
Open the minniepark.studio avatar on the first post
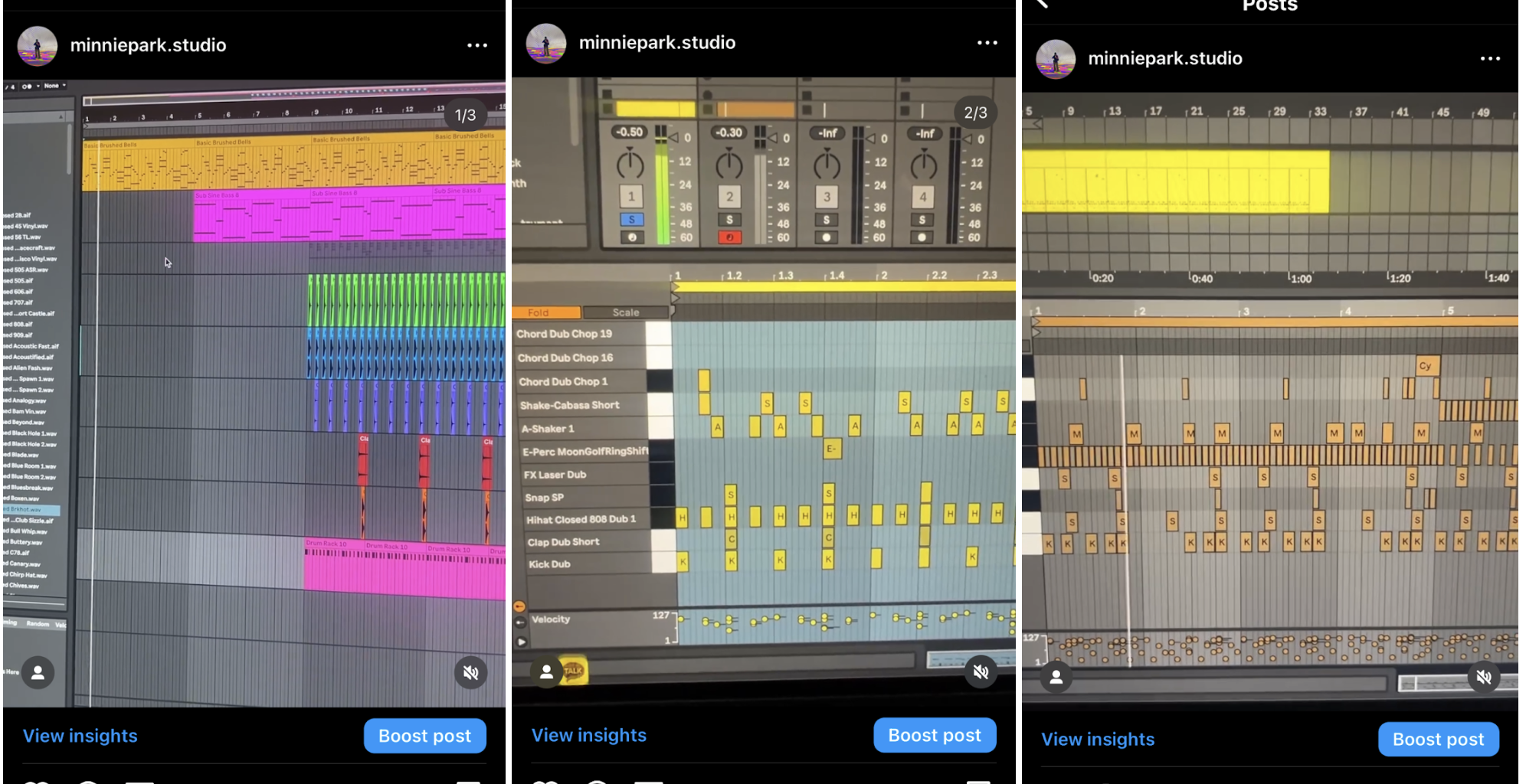click(x=38, y=46)
